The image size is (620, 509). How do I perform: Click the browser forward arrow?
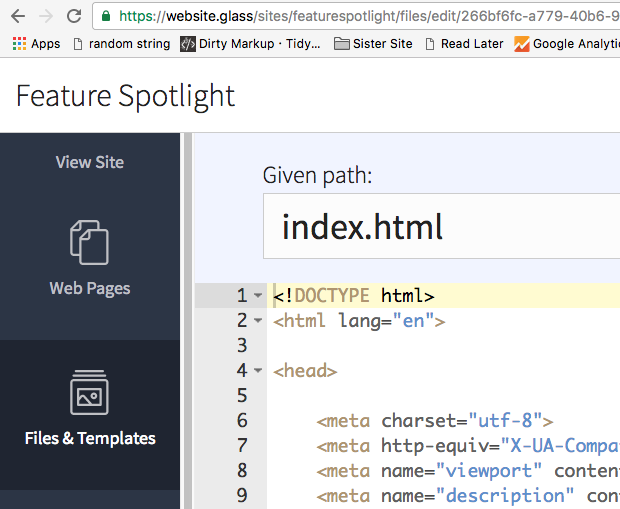pyautogui.click(x=46, y=16)
